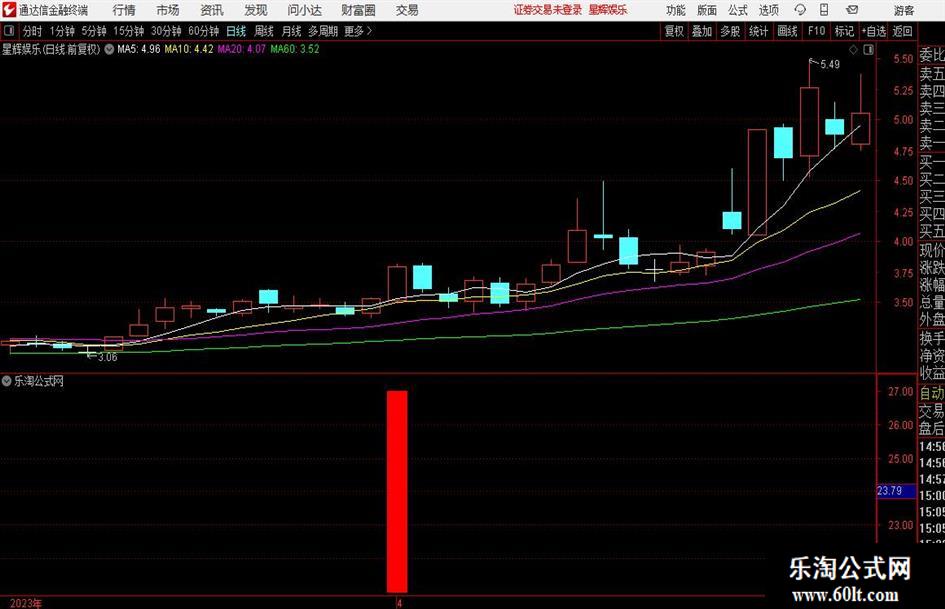Click the 多股 multi-stock button
This screenshot has height=609, width=945.
730,31
